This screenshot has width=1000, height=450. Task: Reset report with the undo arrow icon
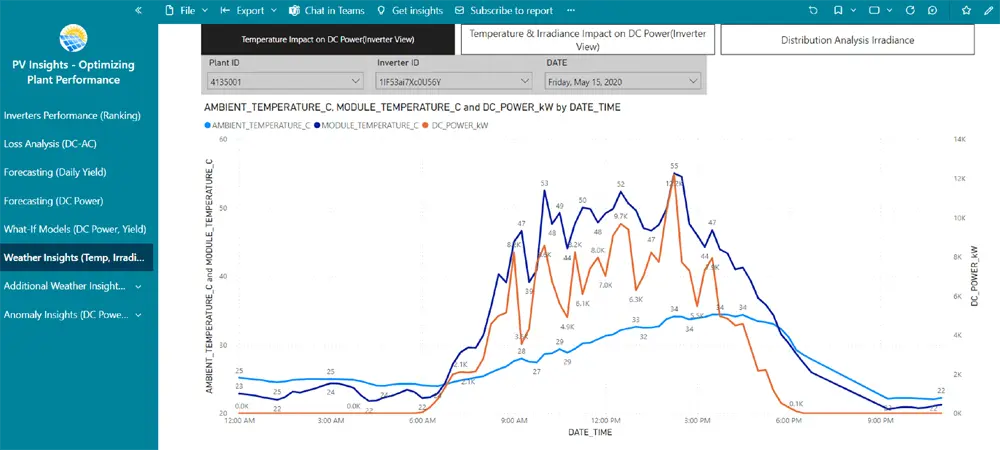coord(813,10)
